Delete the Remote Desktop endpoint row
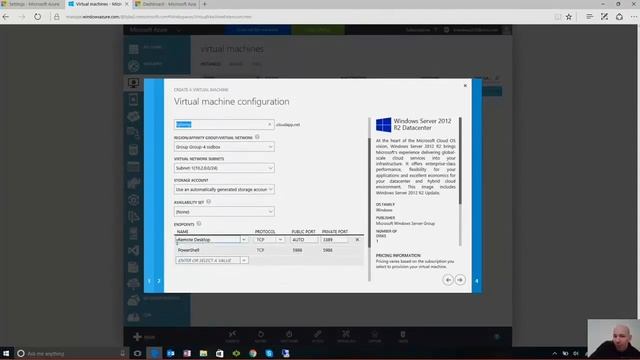The width and height of the screenshot is (640, 360). 357,240
